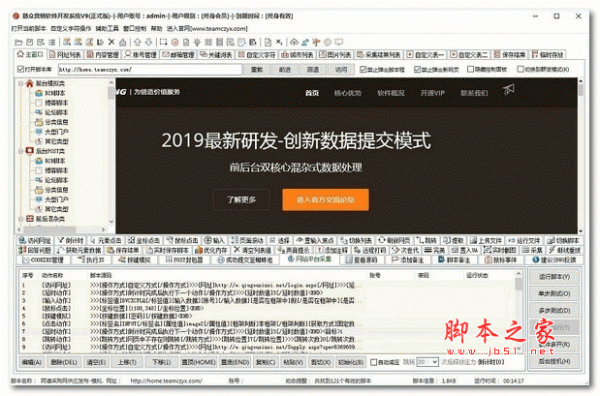Viewport: 600px width, 396px height.
Task: Click the 编辑(A) button
Action: [x=32, y=362]
